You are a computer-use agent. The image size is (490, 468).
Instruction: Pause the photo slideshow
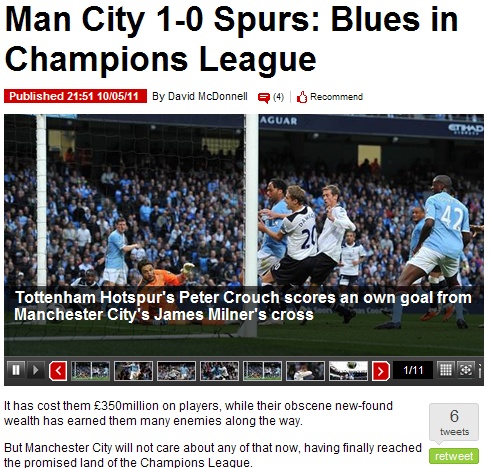tap(15, 370)
